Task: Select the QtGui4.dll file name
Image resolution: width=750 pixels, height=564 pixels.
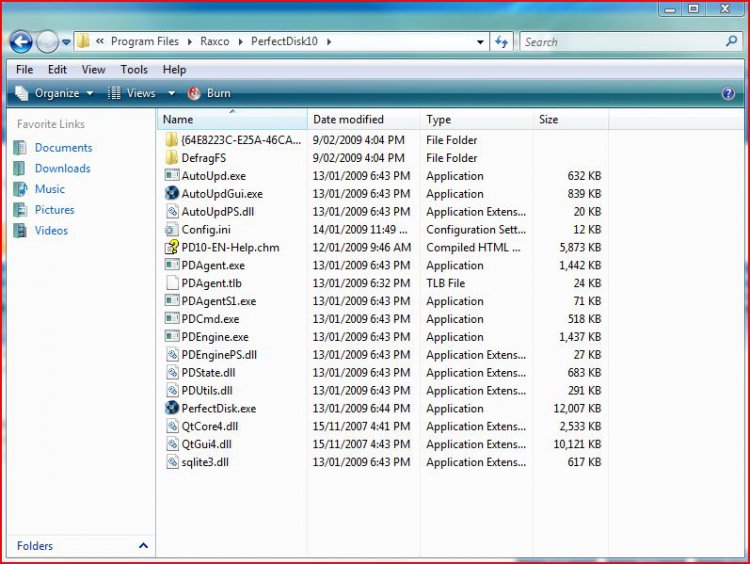Action: [206, 444]
